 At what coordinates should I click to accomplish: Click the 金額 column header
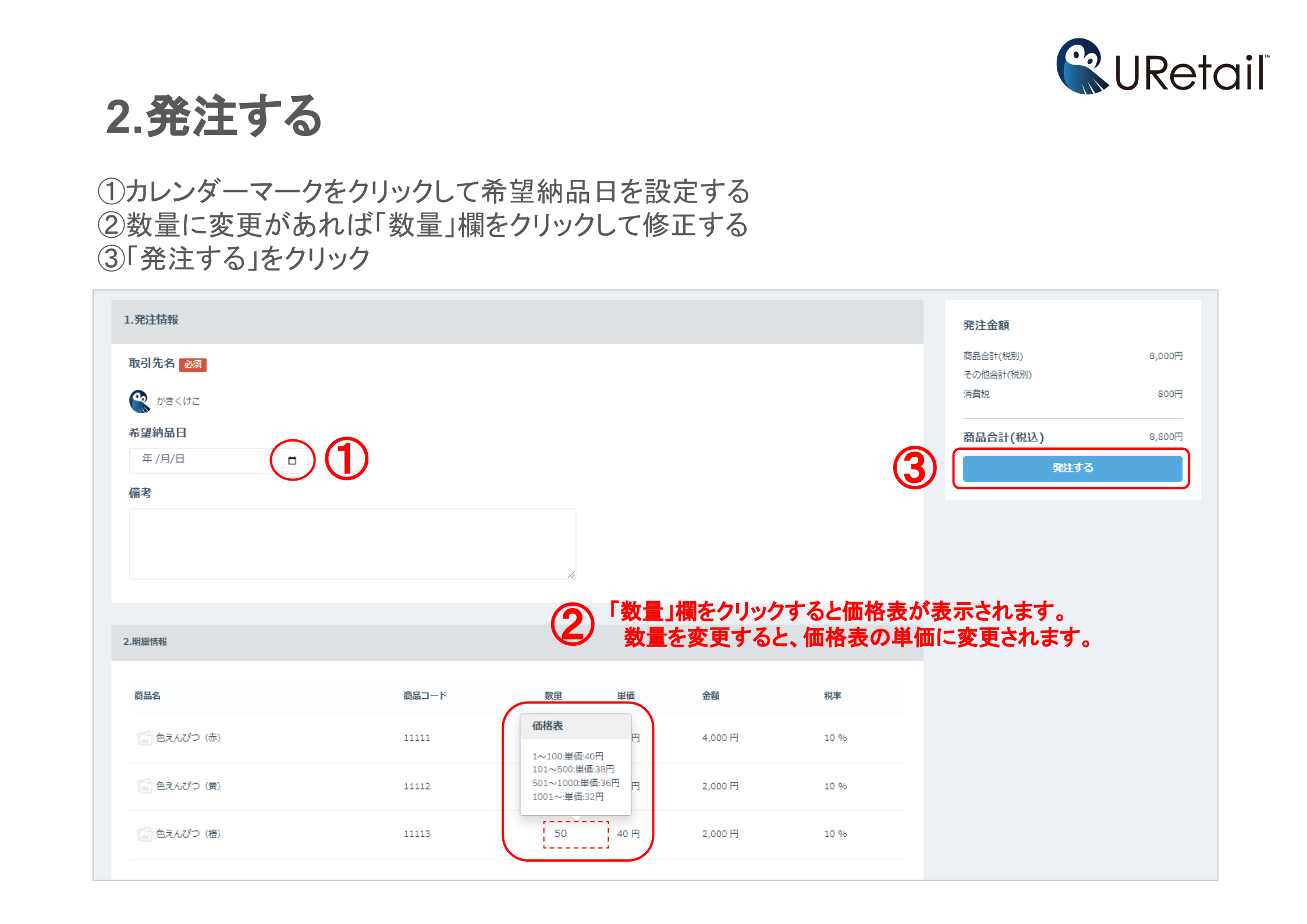click(x=711, y=695)
